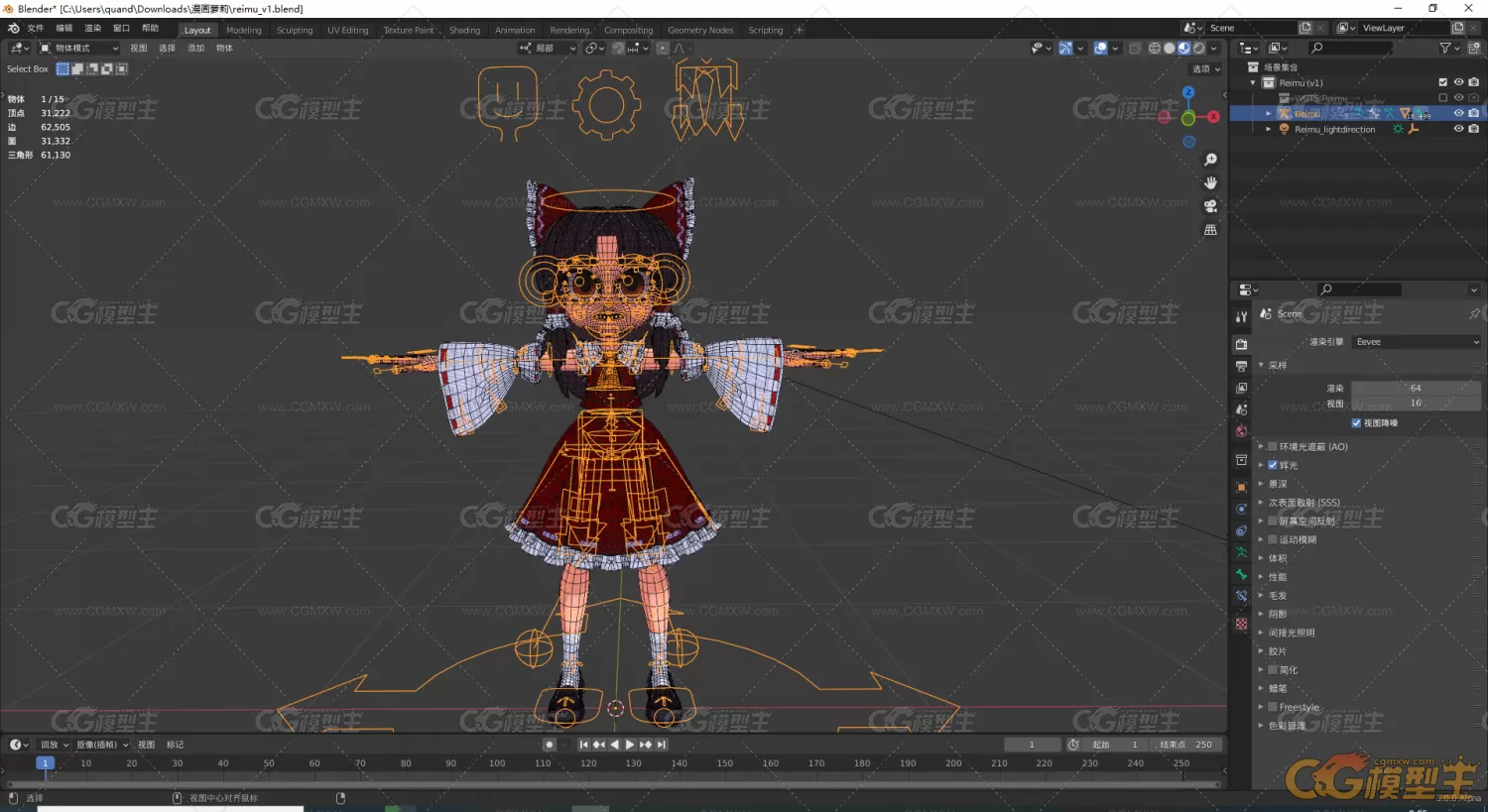Screen dimensions: 1488x812
Task: Open the Physics properties tab icon
Action: point(1241,509)
